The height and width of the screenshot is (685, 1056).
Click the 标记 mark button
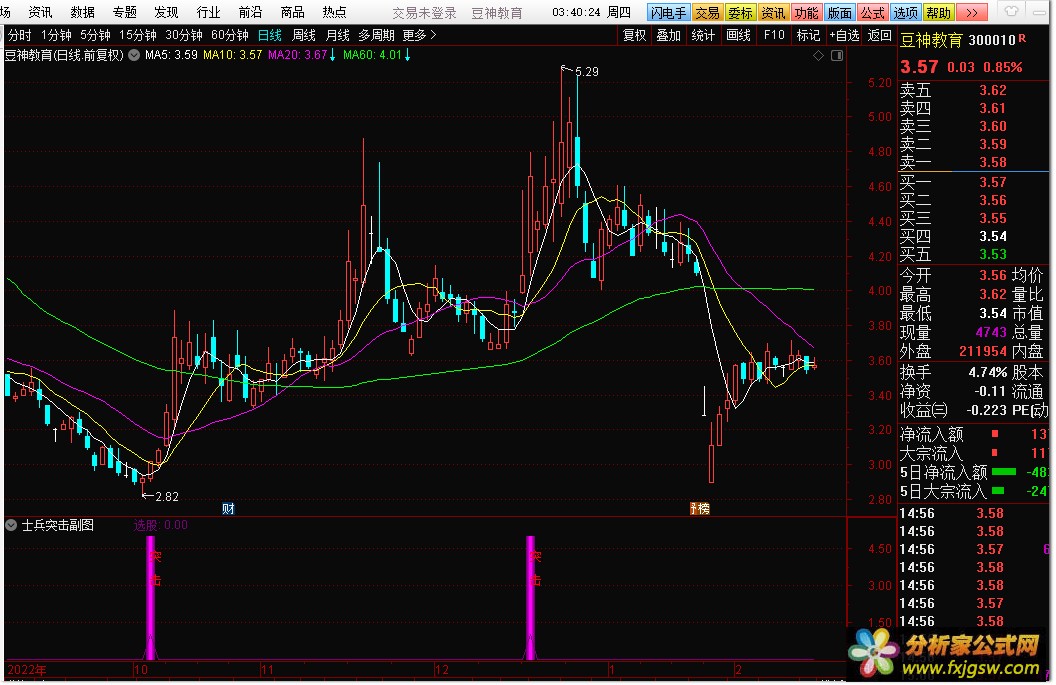click(808, 35)
